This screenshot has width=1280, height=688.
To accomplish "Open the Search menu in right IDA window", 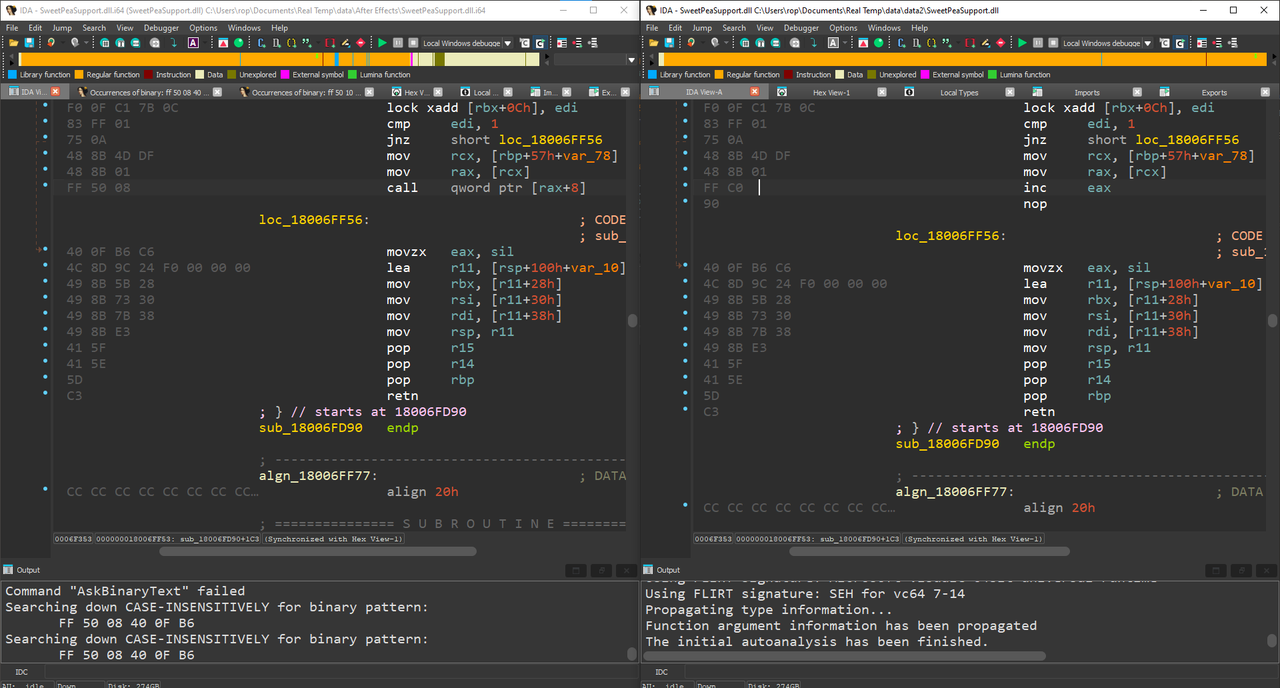I will (734, 28).
